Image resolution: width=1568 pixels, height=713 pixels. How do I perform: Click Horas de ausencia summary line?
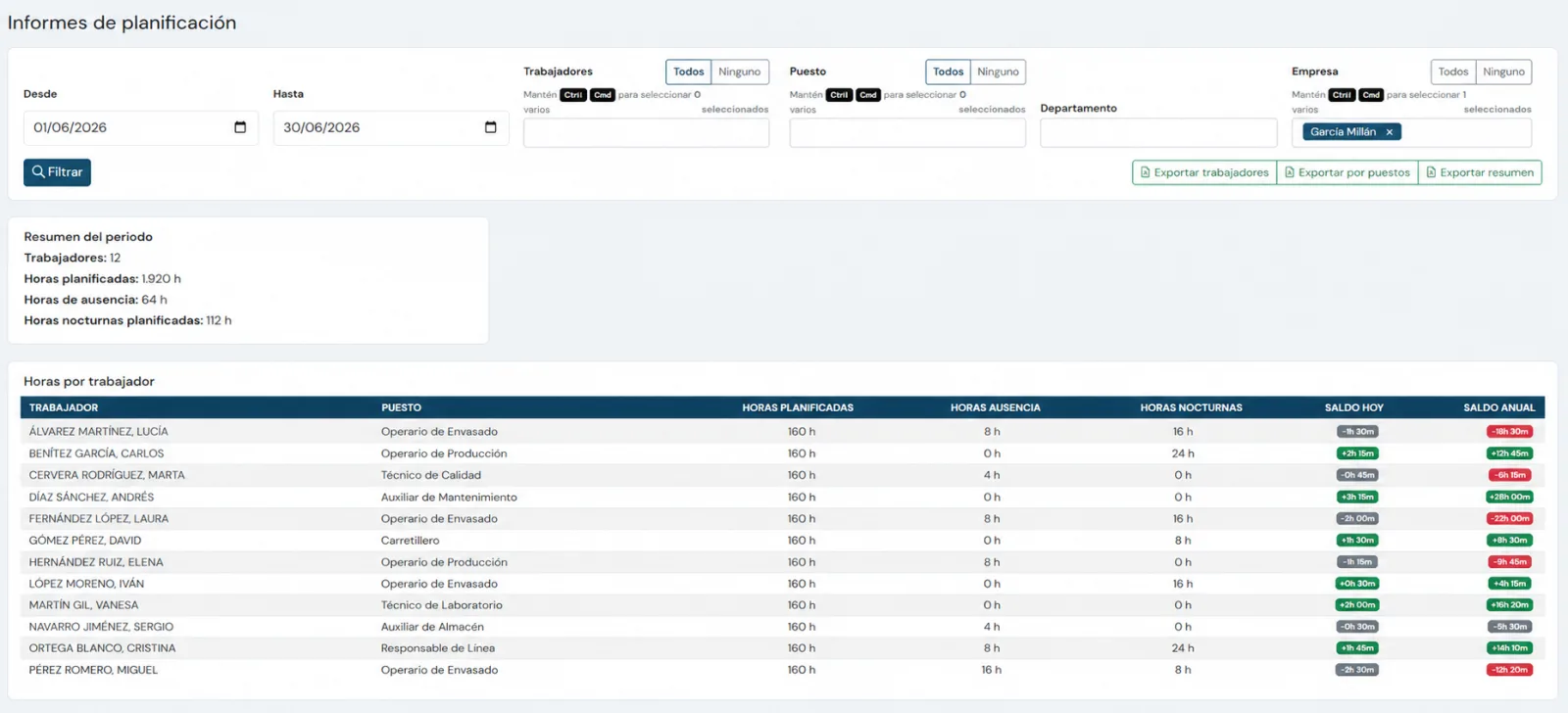point(95,300)
